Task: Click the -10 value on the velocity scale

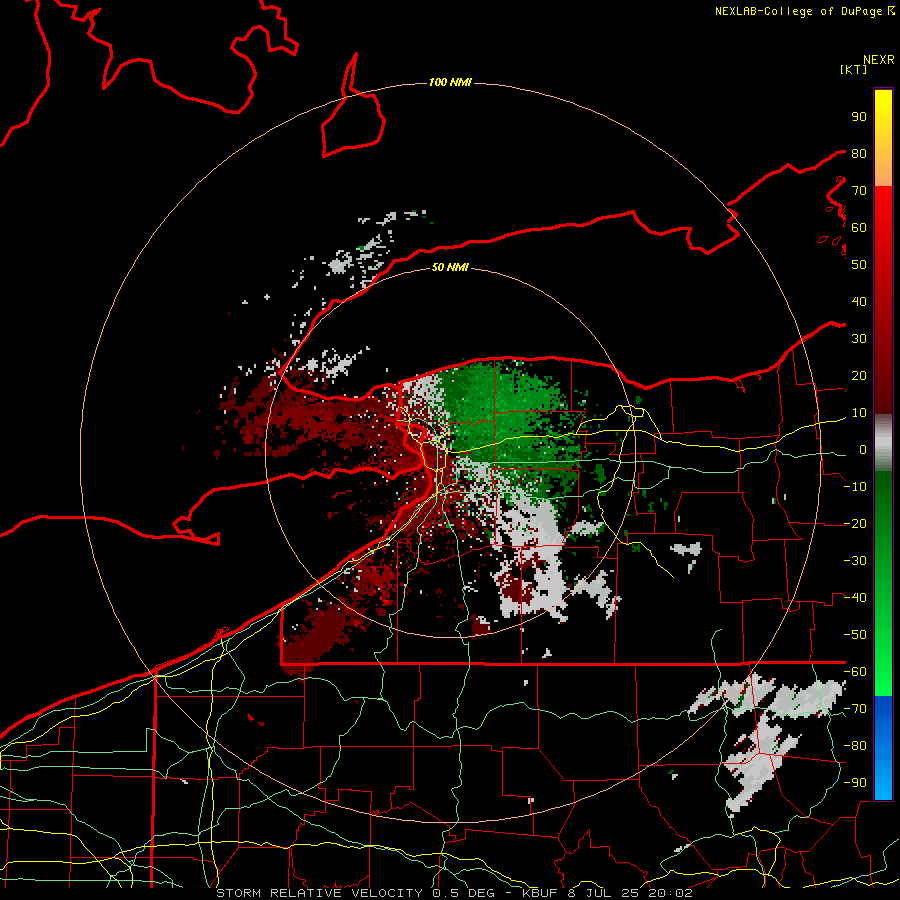Action: [855, 487]
